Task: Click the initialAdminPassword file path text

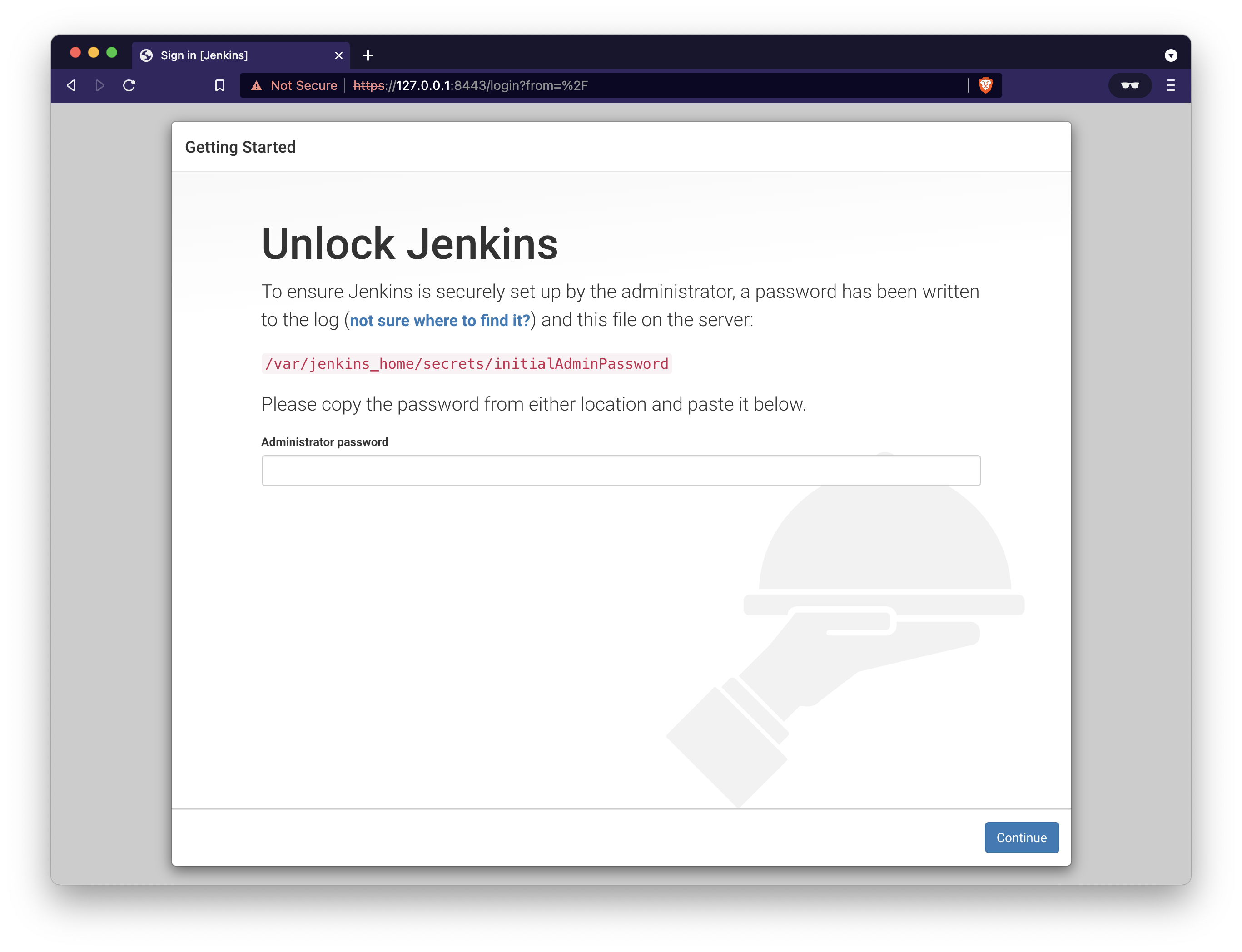Action: 466,364
